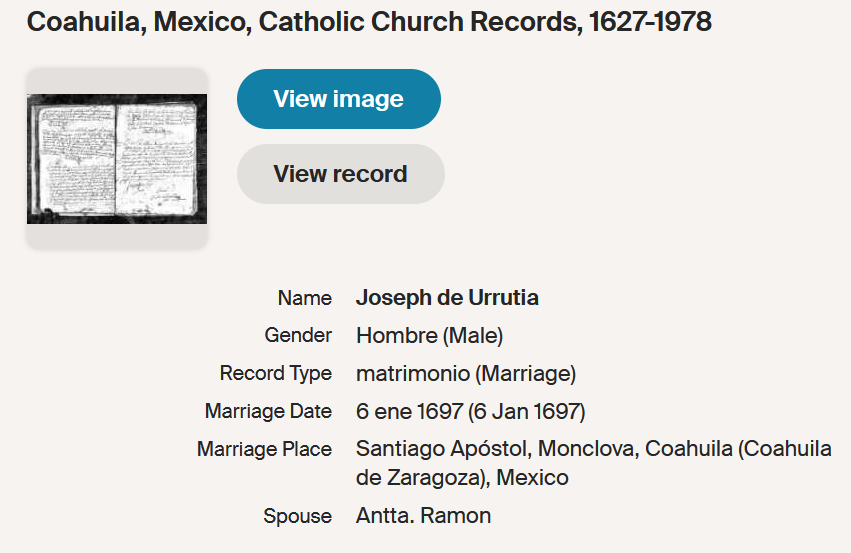Select the Hombre (Male) gender value
Screen dimensions: 851x553
[429, 336]
